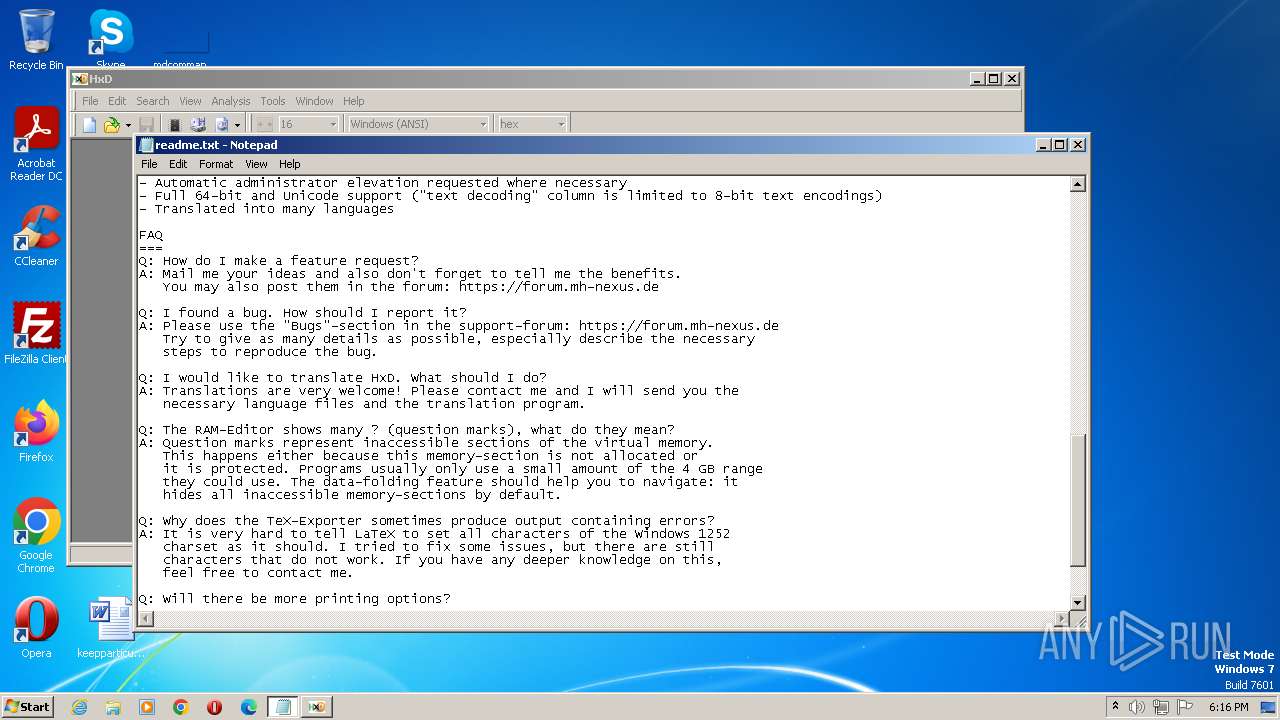The width and height of the screenshot is (1280, 720).
Task: Select the FileZilla Client desktop icon
Action: pyautogui.click(x=36, y=334)
